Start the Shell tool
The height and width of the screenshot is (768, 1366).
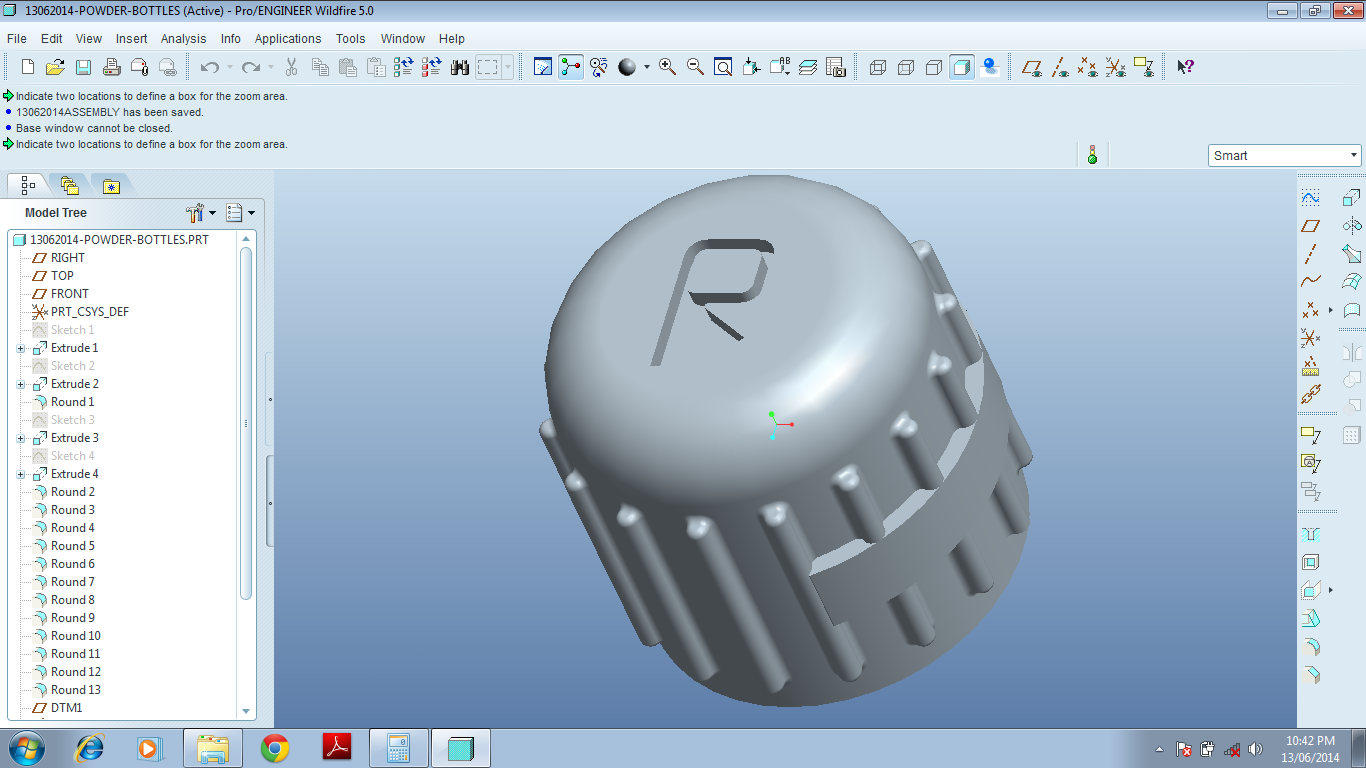(1311, 562)
